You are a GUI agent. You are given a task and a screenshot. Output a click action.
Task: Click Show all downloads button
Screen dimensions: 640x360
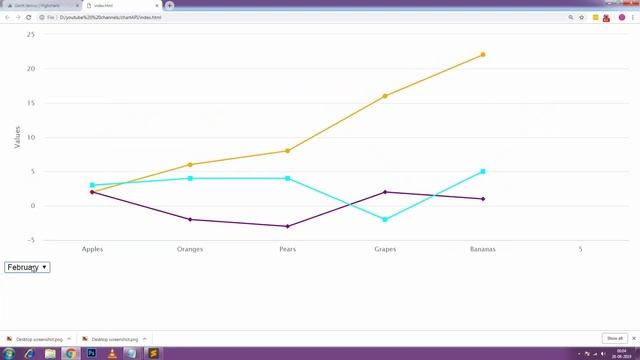(615, 338)
